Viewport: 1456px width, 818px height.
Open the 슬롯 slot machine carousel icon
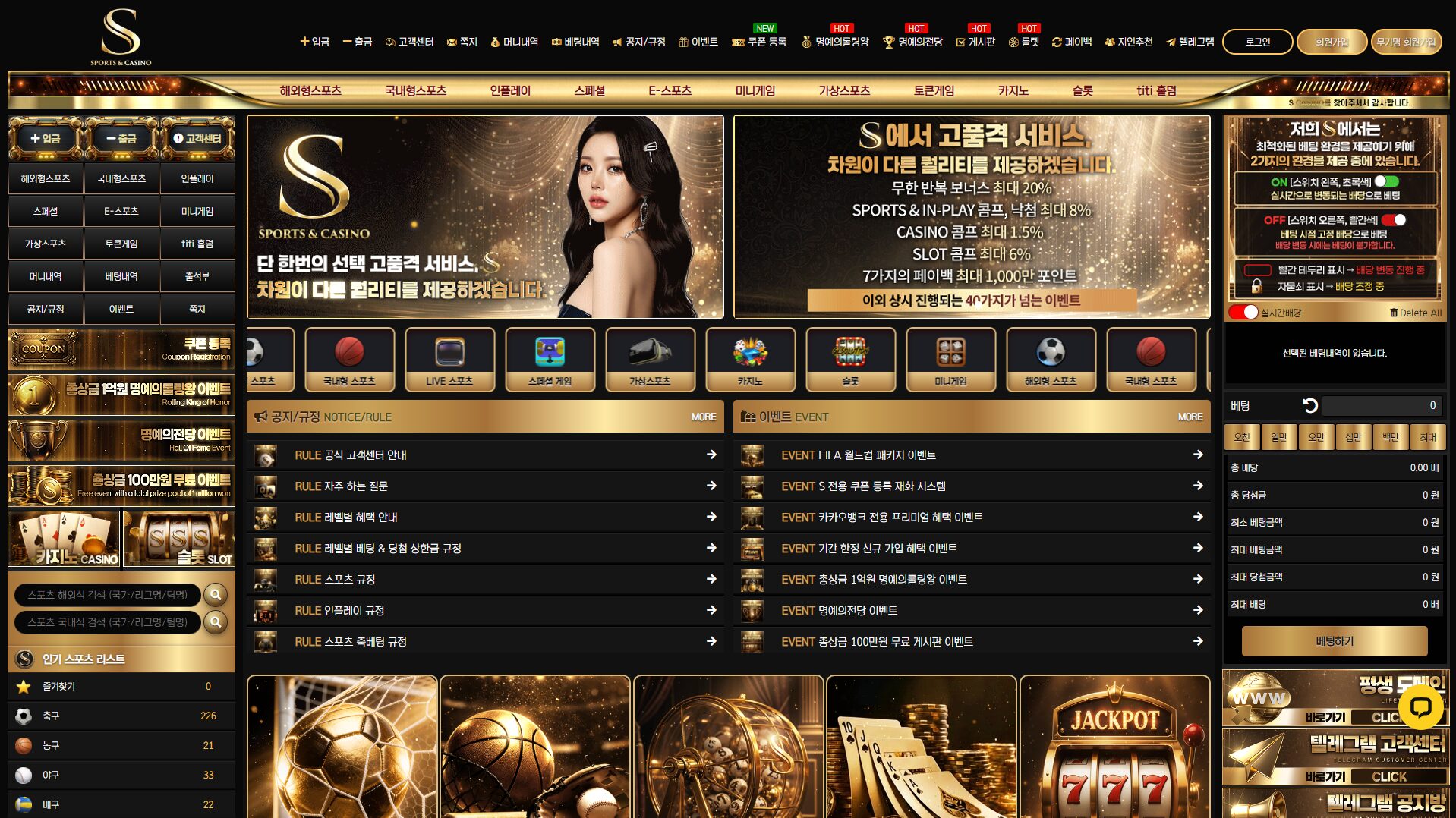(x=850, y=360)
